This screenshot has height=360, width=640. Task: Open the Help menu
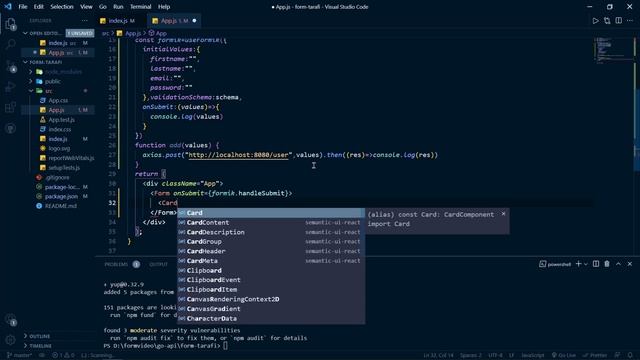[x=164, y=7]
